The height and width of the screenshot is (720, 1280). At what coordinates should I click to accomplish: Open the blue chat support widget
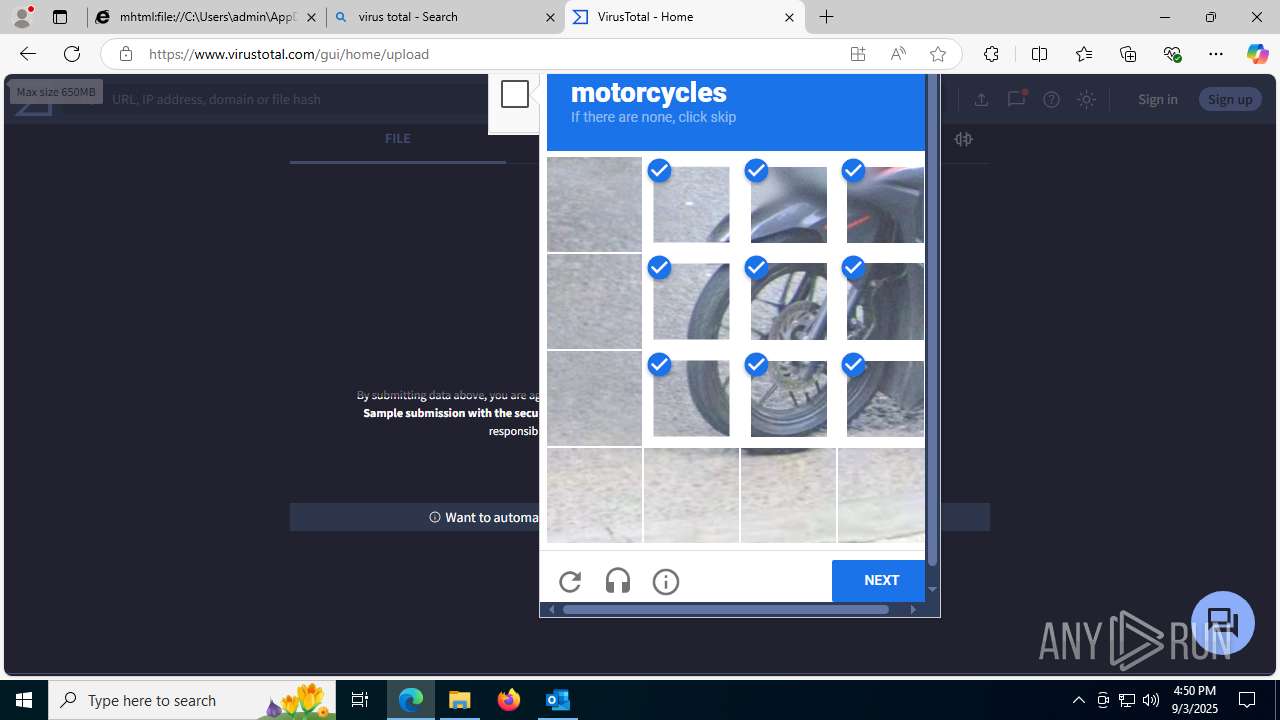pyautogui.click(x=1222, y=623)
